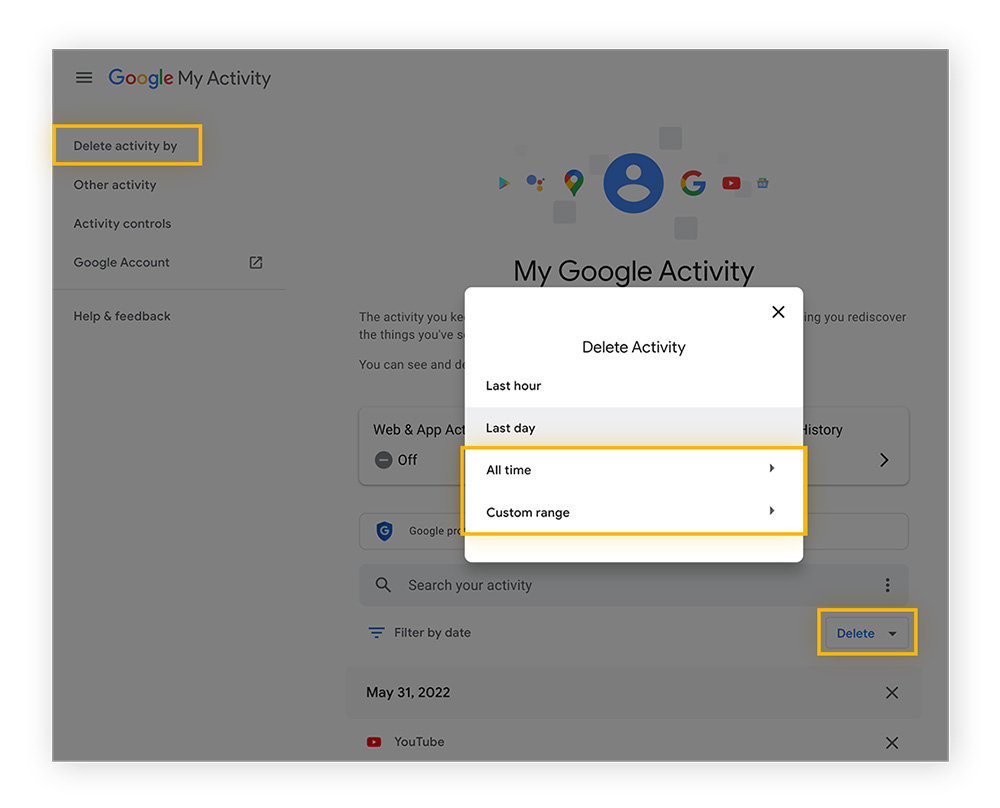Image resolution: width=1000 pixels, height=808 pixels.
Task: Click the YouTube icon in the banner graphic
Action: pyautogui.click(x=731, y=183)
